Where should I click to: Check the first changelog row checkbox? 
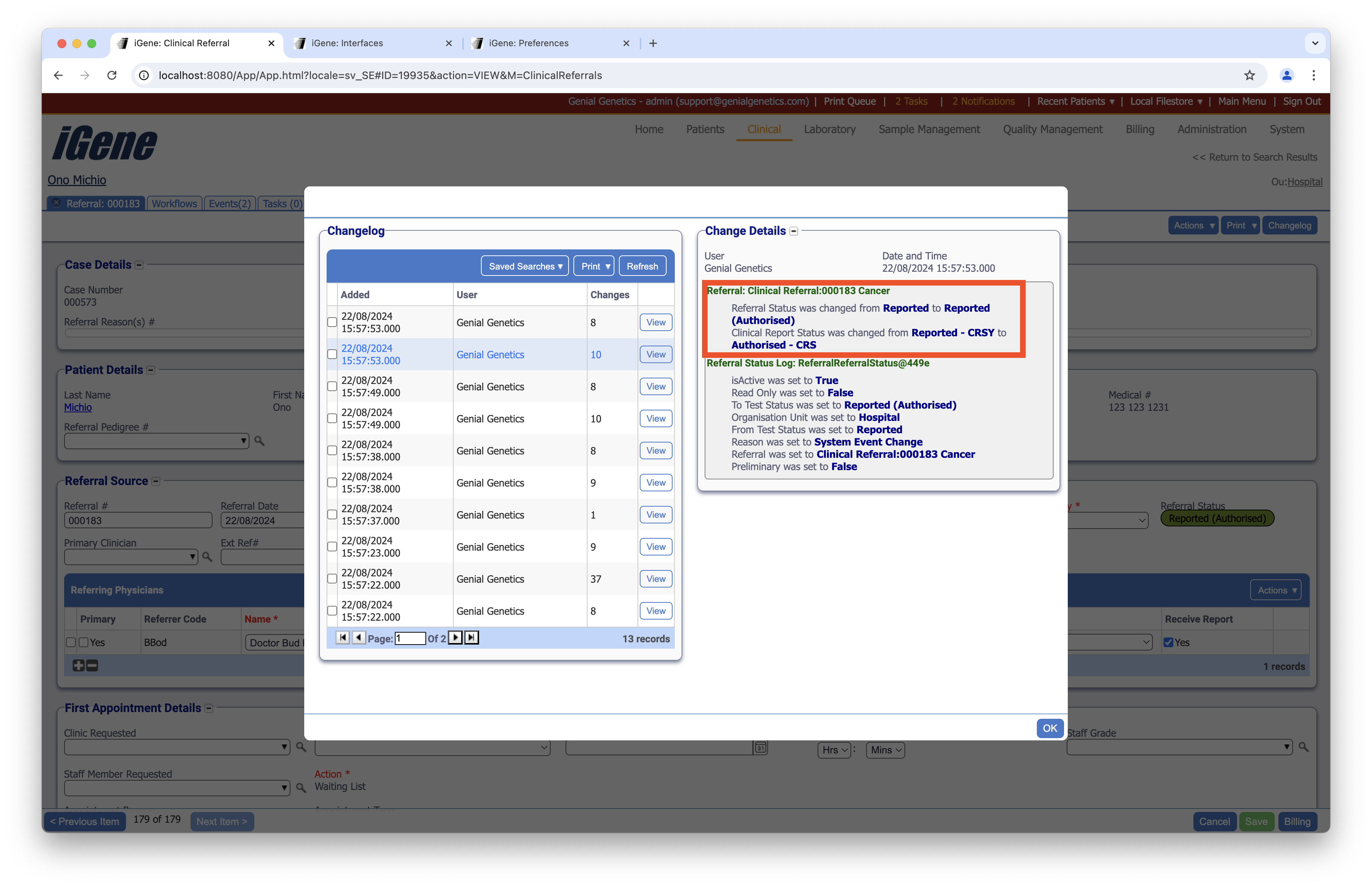(332, 322)
